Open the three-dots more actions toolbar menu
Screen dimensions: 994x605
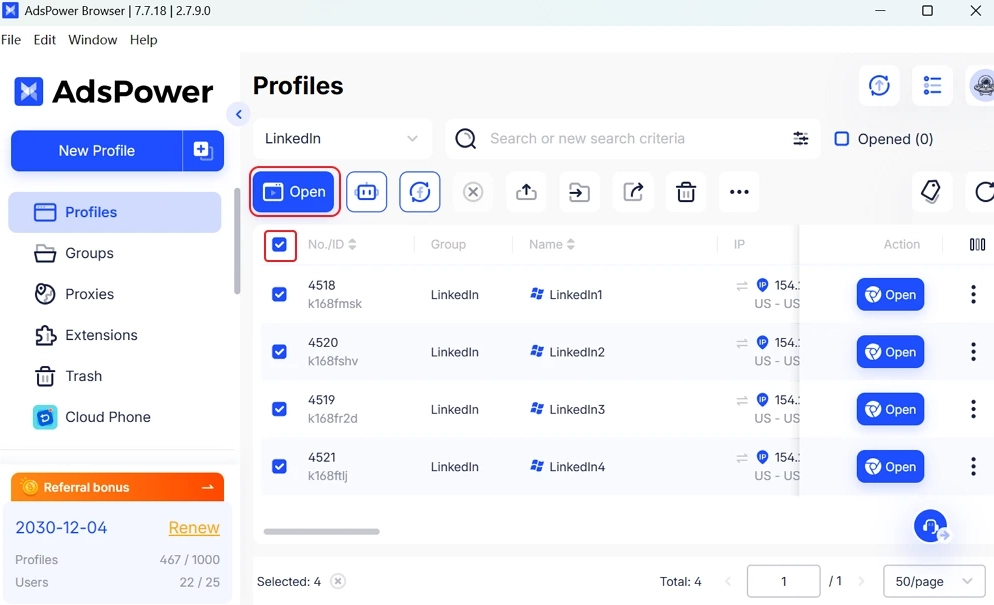tap(739, 192)
